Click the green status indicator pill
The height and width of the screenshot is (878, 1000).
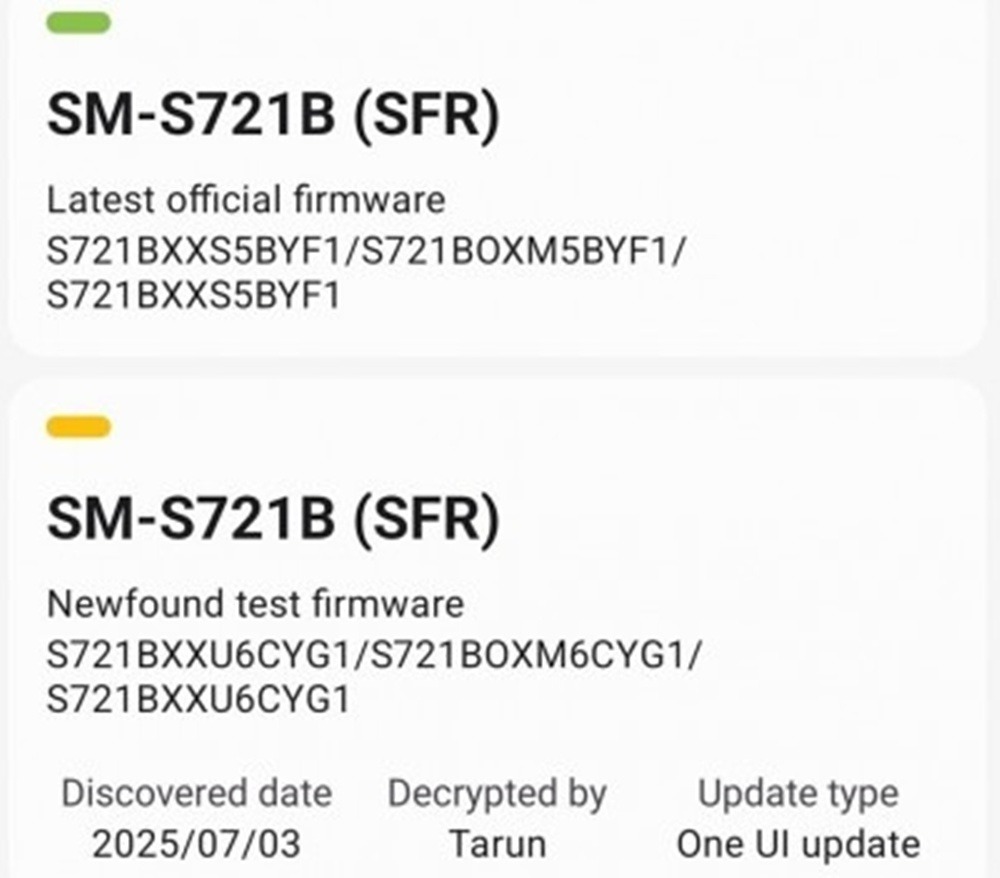[x=78, y=23]
